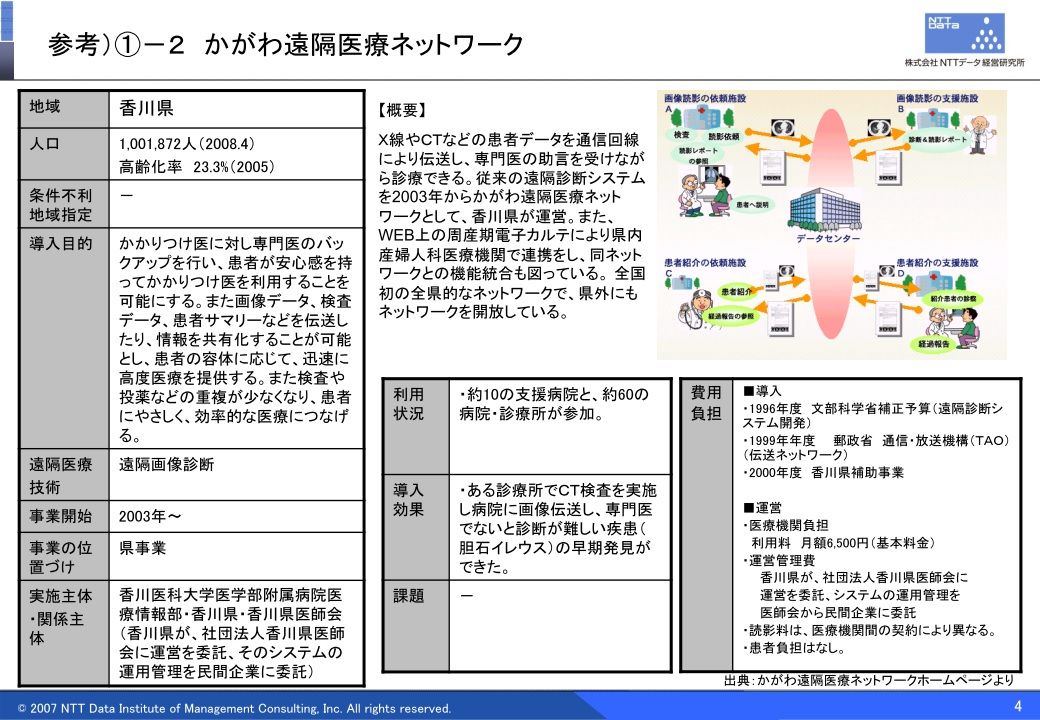Click the 紹介患者の診察 label in diagram
The width and height of the screenshot is (1040, 720).
[x=952, y=300]
